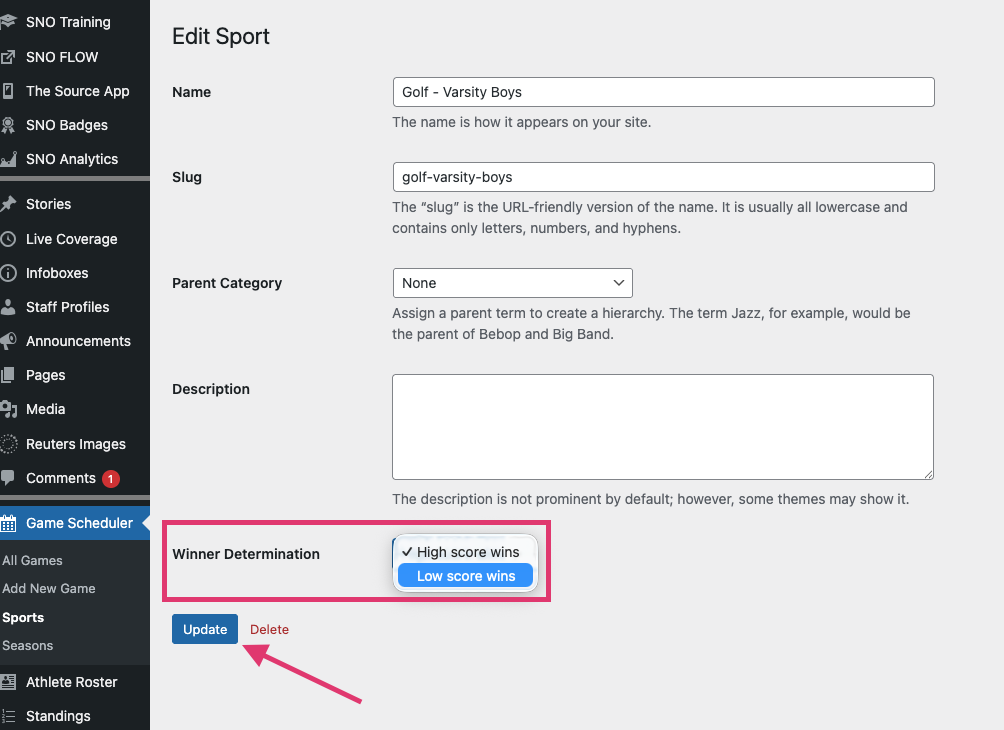
Task: Click inside the Description text area
Action: 663,427
